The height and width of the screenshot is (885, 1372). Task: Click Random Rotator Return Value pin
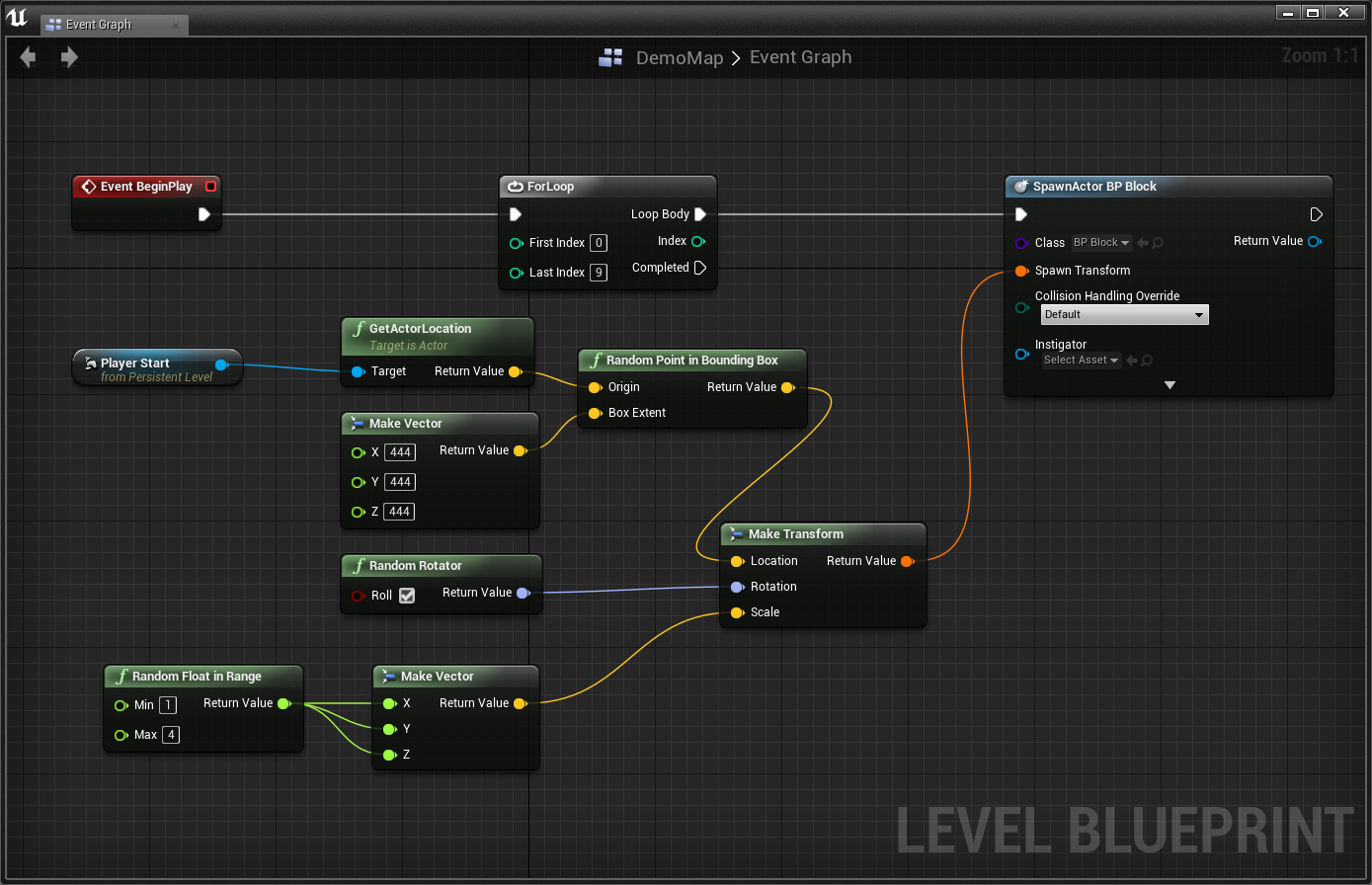[523, 593]
